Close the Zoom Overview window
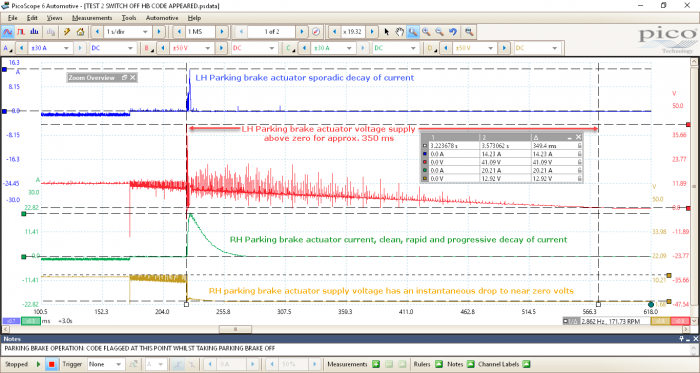This screenshot has height=373, width=700. (133, 78)
